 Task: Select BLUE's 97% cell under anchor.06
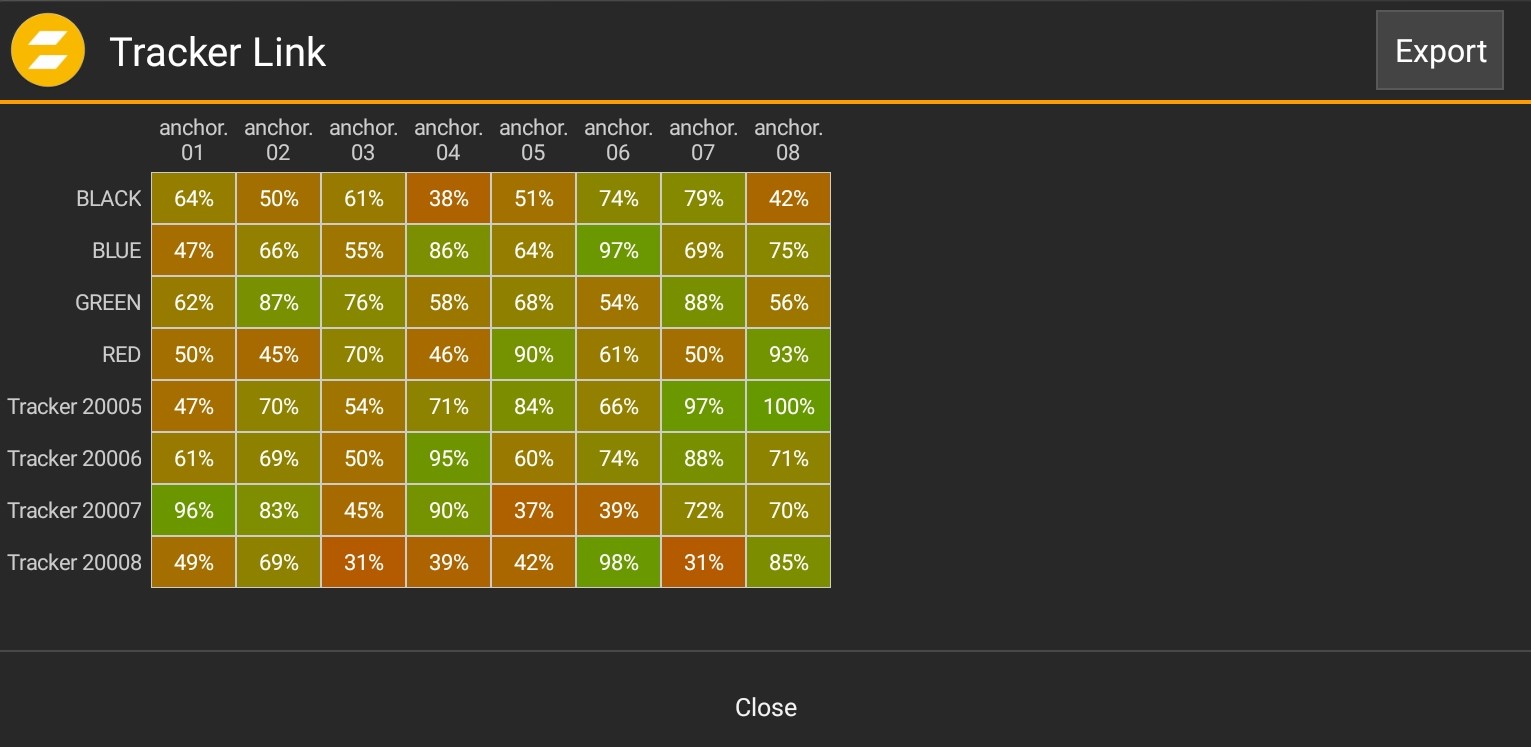[x=618, y=251]
